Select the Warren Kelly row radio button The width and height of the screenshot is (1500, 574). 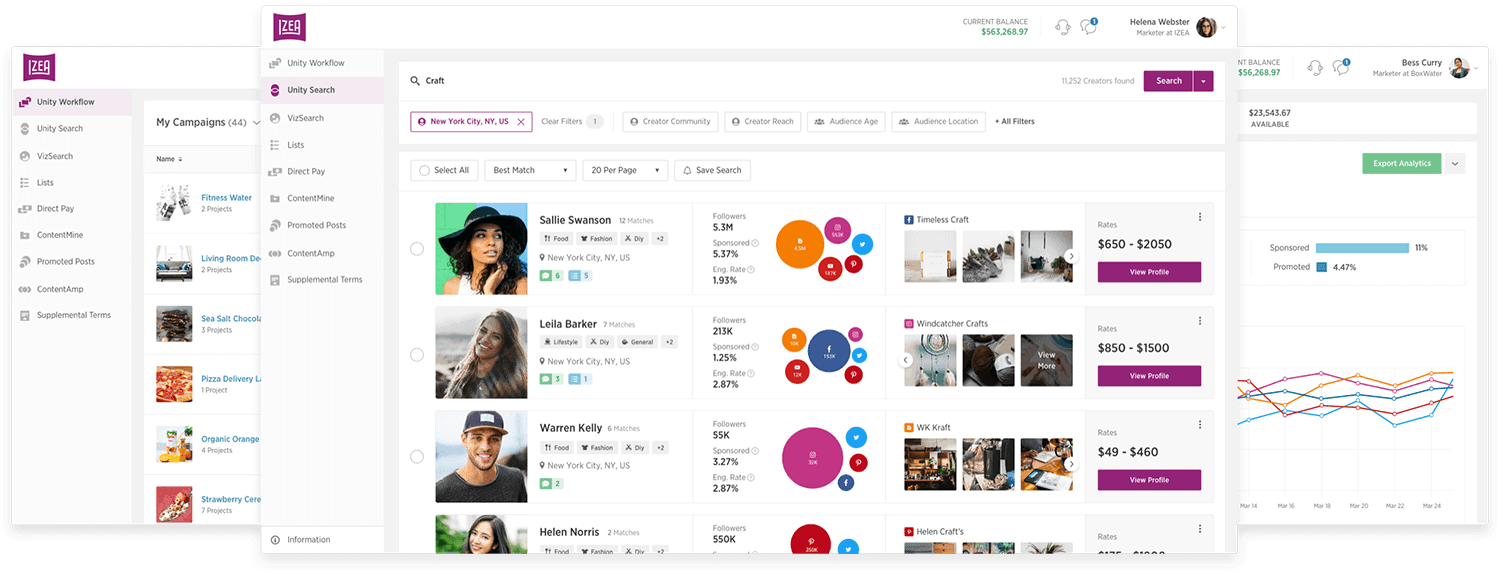[x=417, y=457]
